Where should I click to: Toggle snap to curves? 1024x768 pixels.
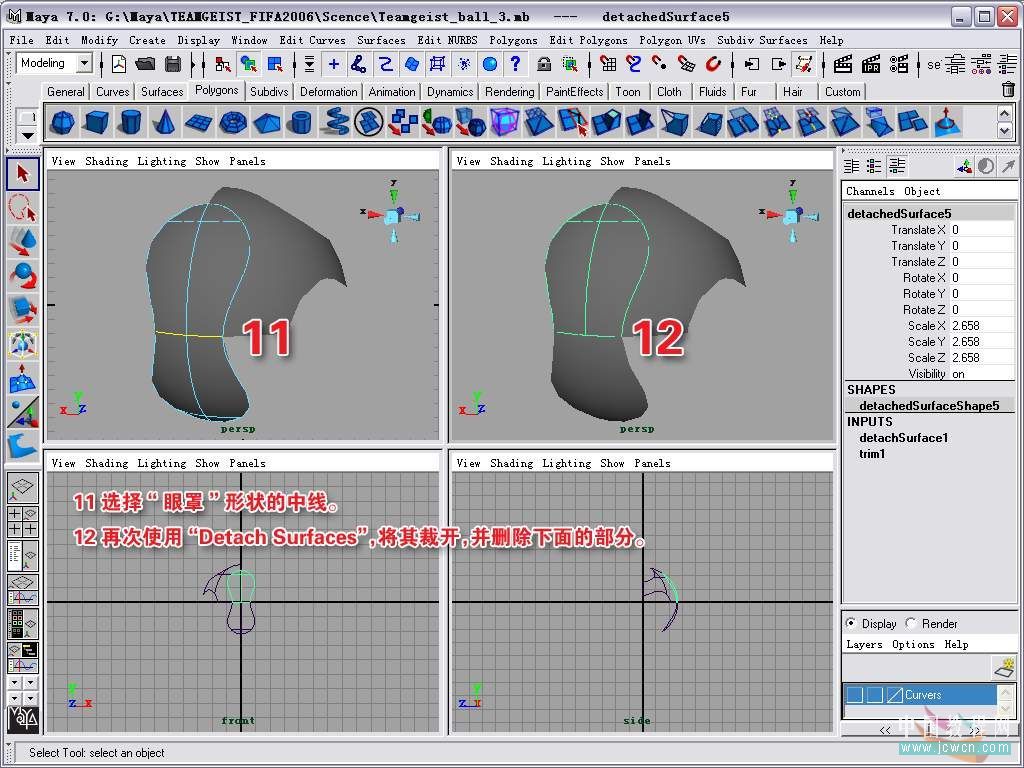tap(633, 64)
